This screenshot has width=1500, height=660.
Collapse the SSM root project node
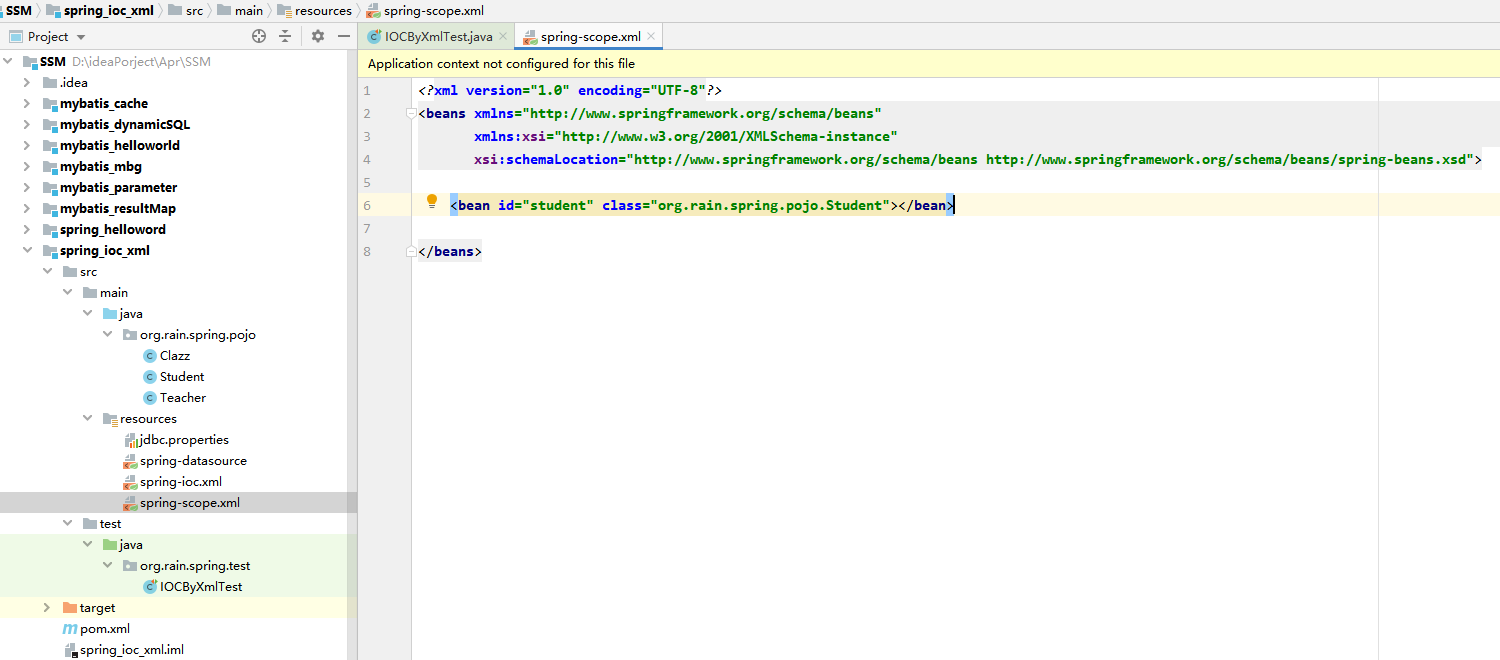[x=9, y=62]
